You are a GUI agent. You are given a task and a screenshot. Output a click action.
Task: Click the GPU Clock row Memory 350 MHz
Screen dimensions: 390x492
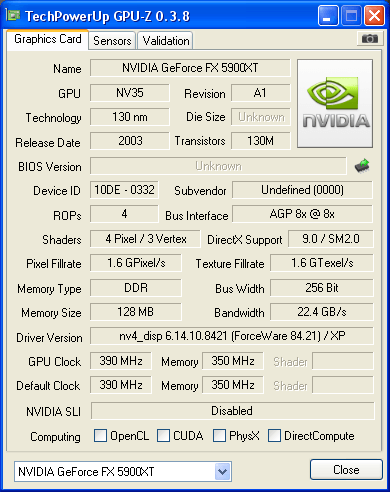point(233,361)
